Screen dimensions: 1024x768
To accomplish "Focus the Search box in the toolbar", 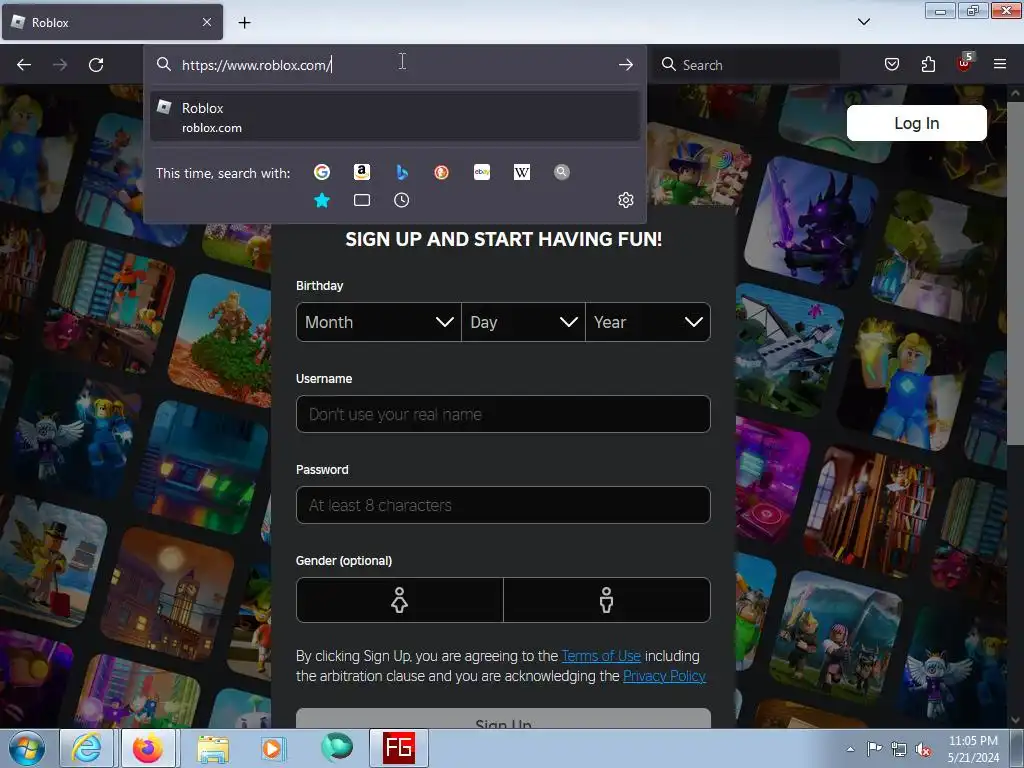I will [748, 65].
